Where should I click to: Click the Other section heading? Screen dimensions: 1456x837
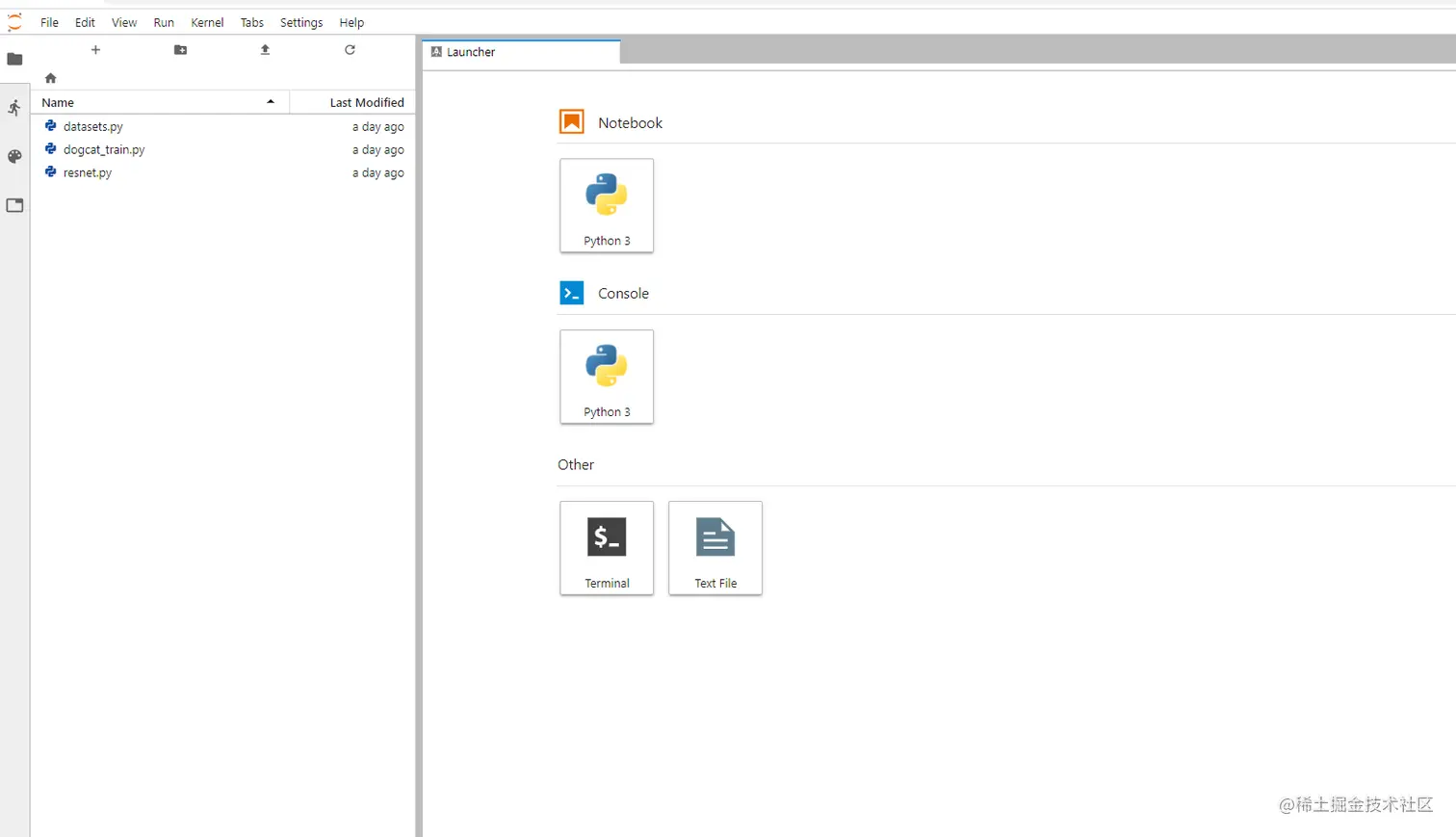(576, 464)
